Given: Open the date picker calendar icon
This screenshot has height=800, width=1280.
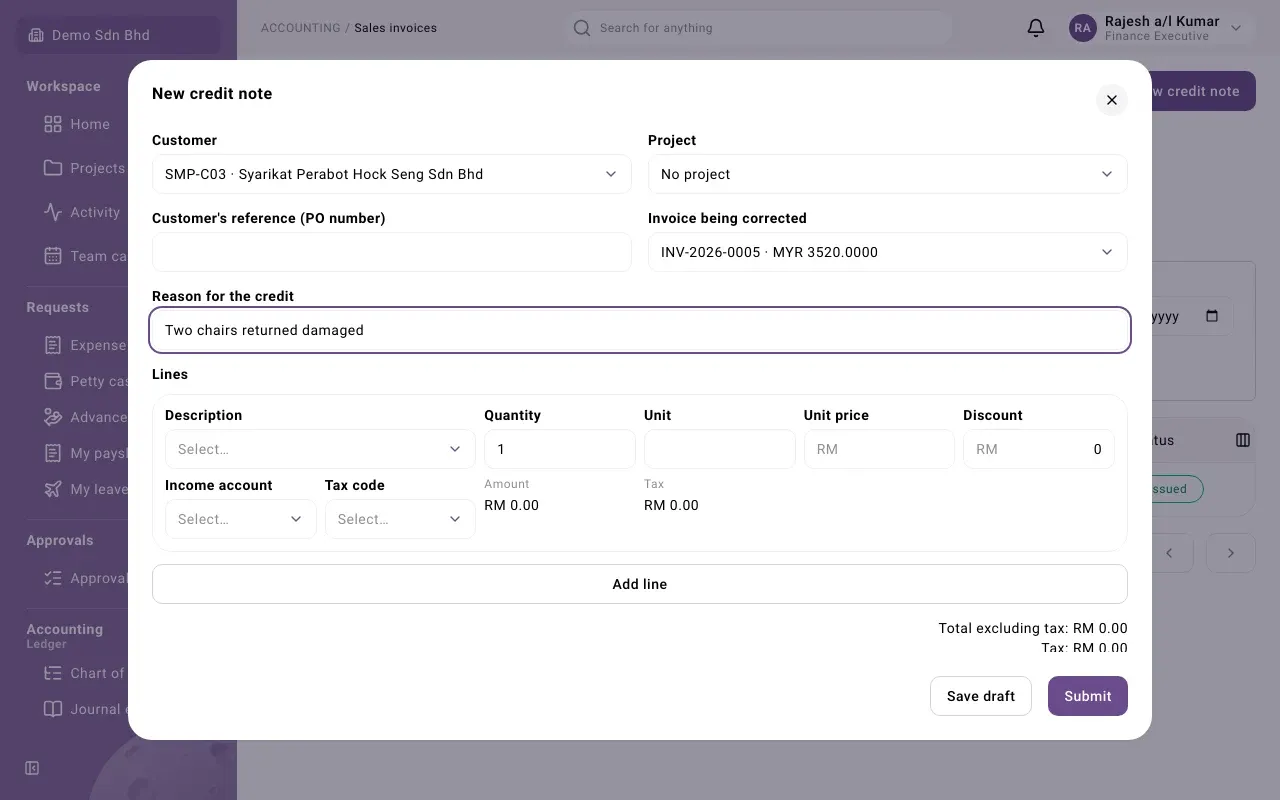Looking at the screenshot, I should coord(1212,316).
